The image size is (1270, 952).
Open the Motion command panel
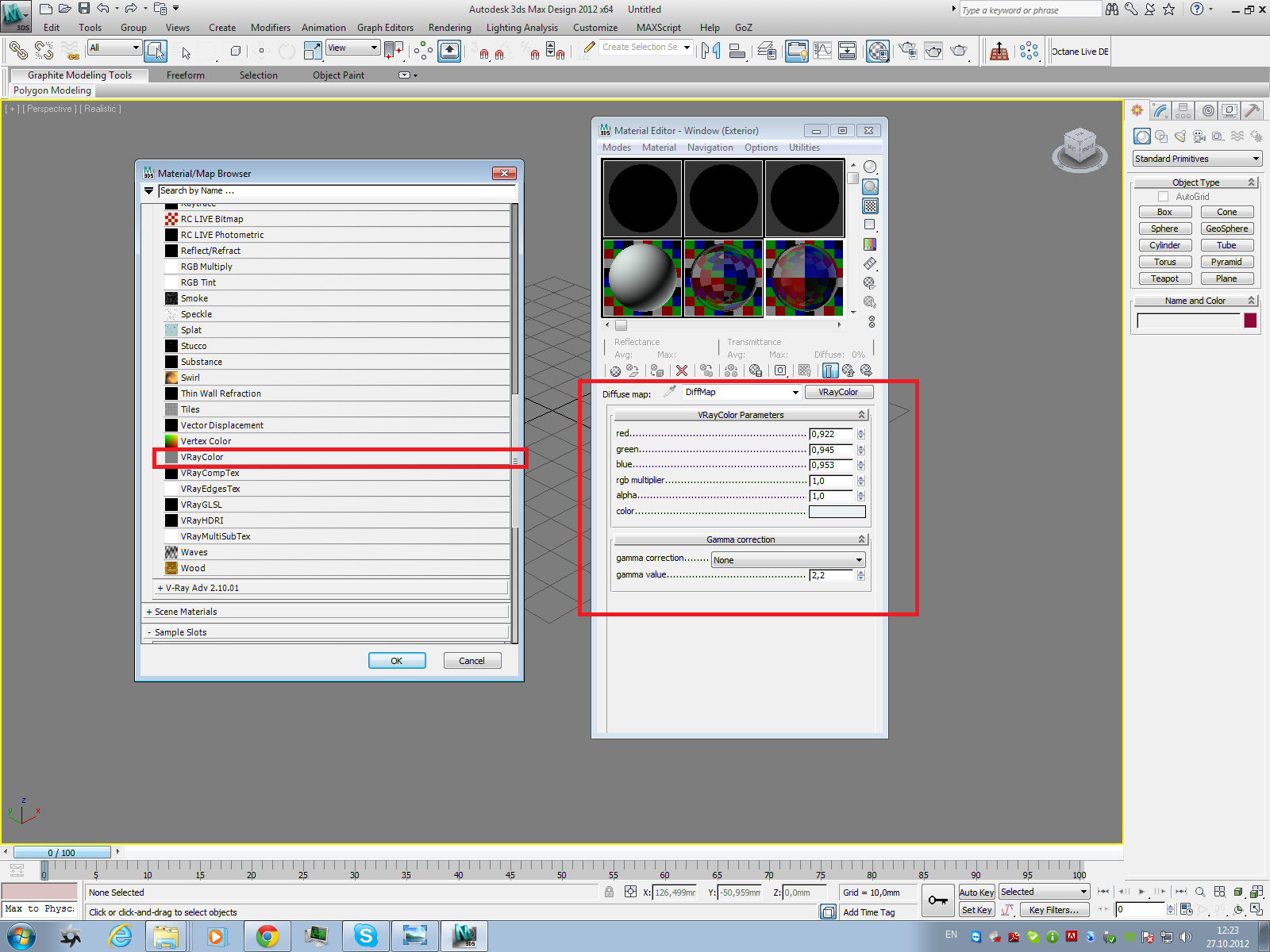coord(1207,110)
